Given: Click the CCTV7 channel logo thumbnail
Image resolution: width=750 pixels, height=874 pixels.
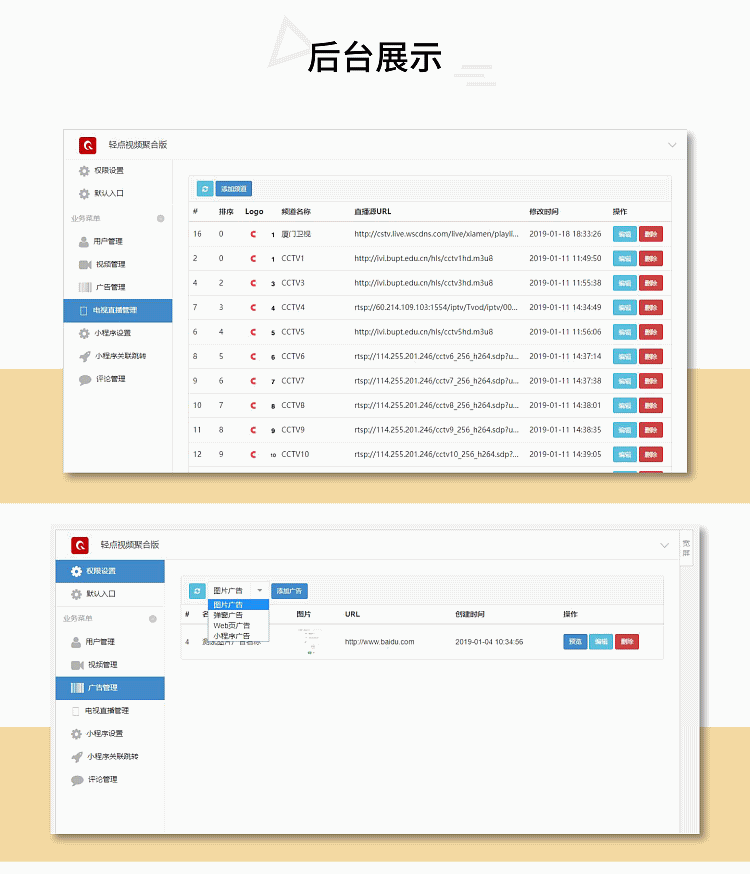Looking at the screenshot, I should (x=262, y=381).
